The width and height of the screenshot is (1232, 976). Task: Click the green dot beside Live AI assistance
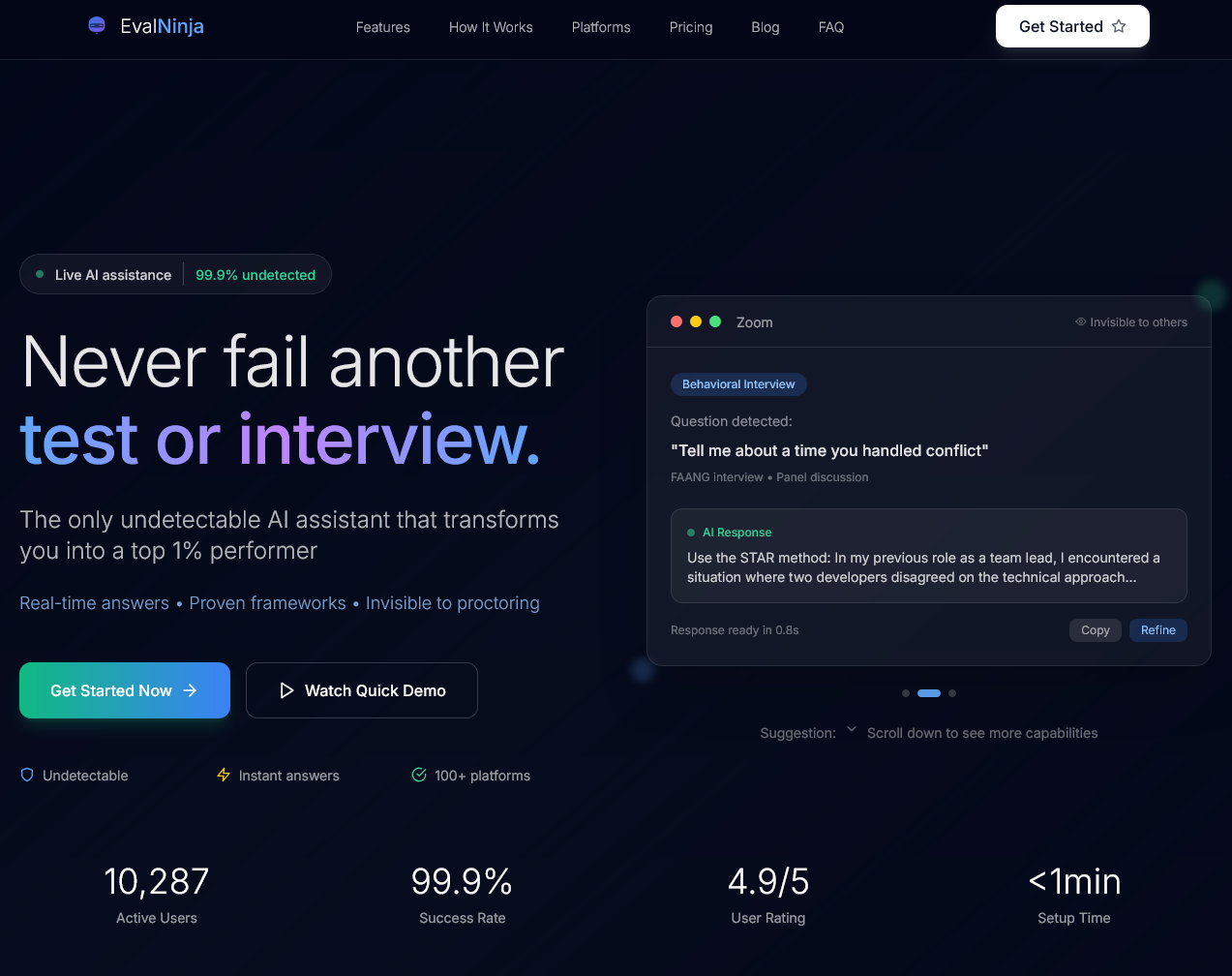tap(40, 274)
